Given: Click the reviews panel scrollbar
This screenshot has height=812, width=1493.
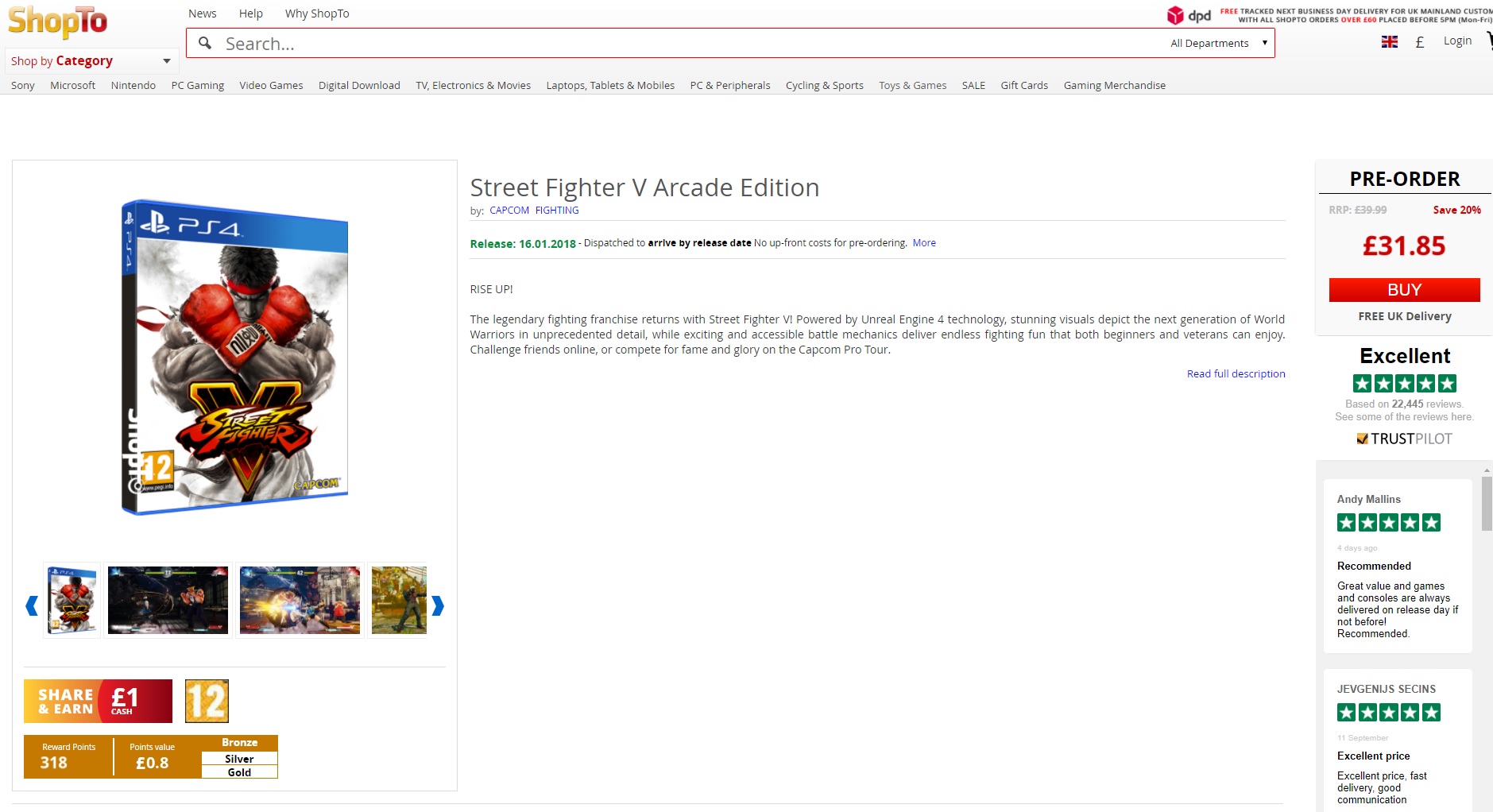Looking at the screenshot, I should (1487, 504).
